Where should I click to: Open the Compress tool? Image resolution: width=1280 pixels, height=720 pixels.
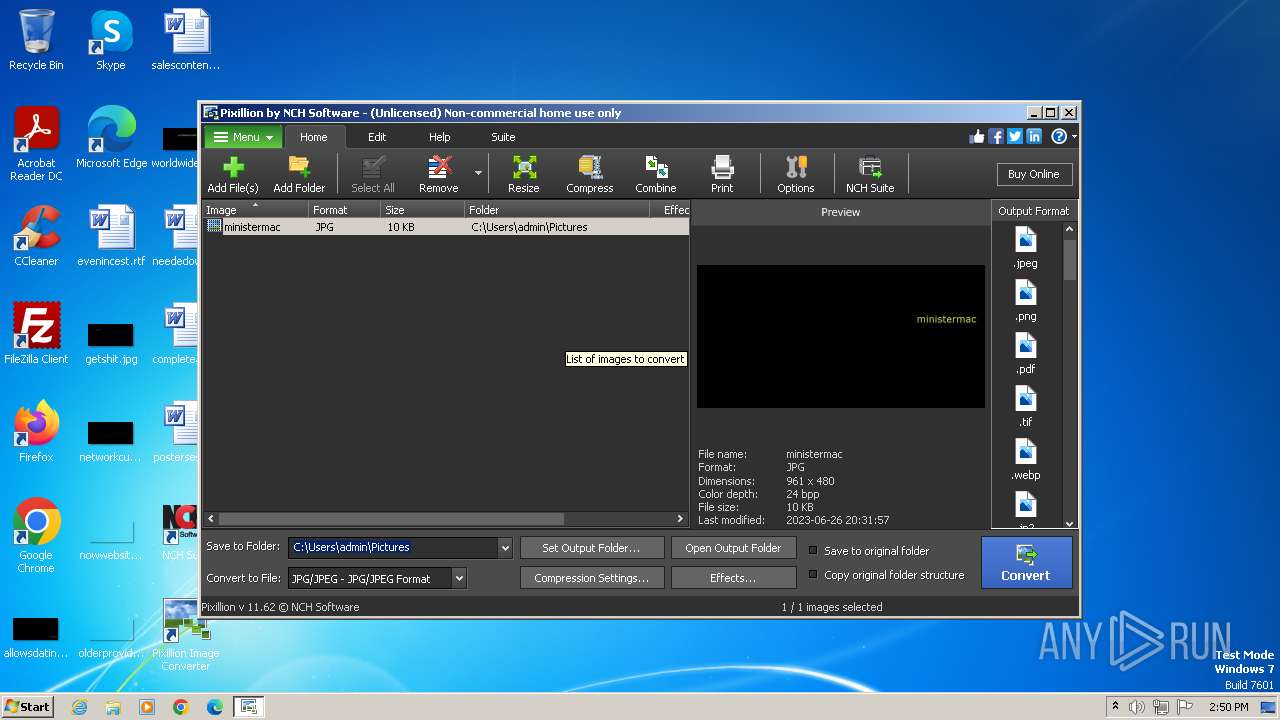pyautogui.click(x=590, y=174)
